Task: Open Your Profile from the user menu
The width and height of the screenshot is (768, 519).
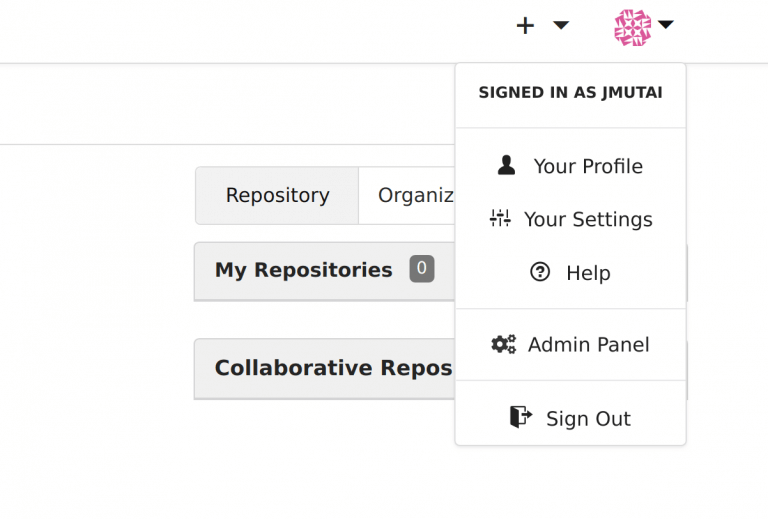Action: [588, 167]
